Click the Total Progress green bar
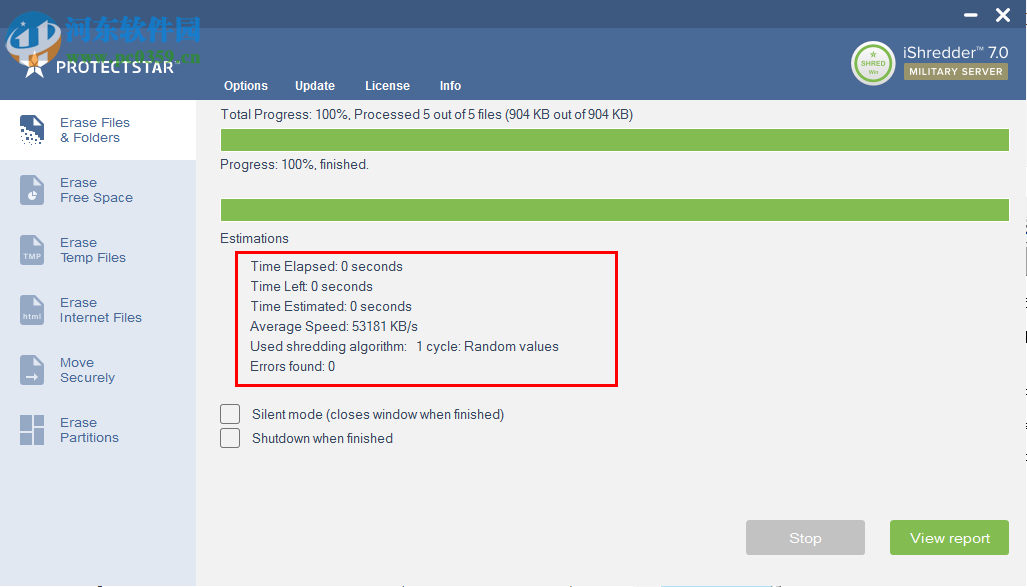The width and height of the screenshot is (1027, 587). tap(614, 140)
